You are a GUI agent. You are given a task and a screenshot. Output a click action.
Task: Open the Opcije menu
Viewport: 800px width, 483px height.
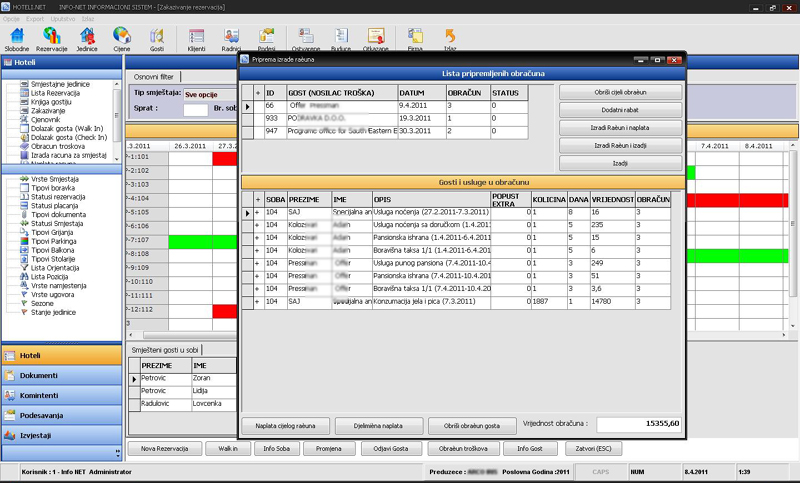tap(11, 19)
